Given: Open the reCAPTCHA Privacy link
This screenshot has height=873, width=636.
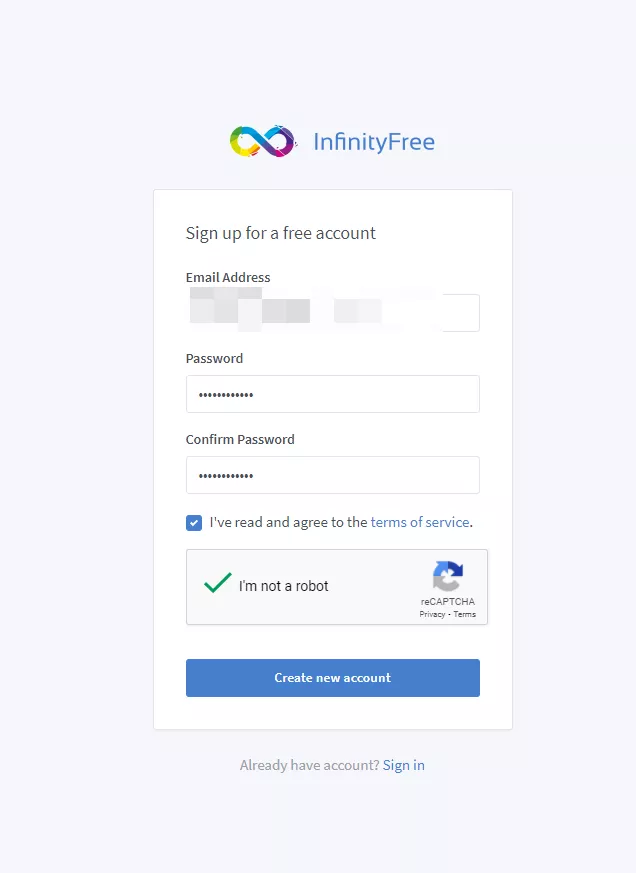Looking at the screenshot, I should point(432,614).
